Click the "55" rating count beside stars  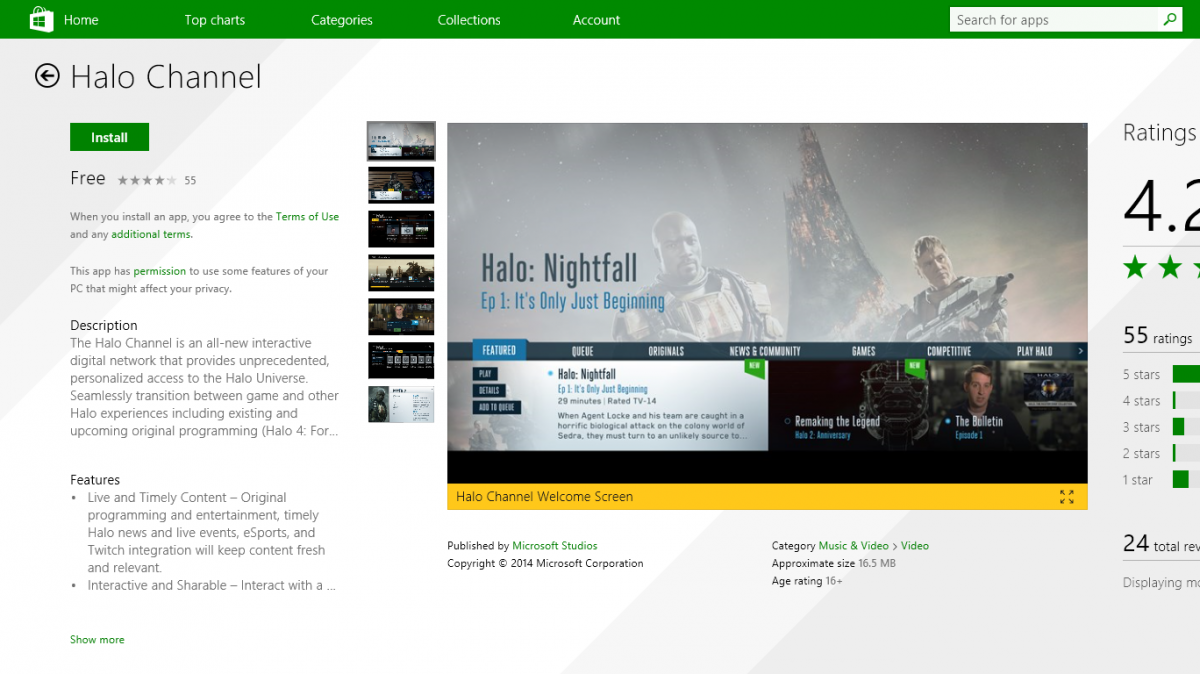(x=190, y=181)
